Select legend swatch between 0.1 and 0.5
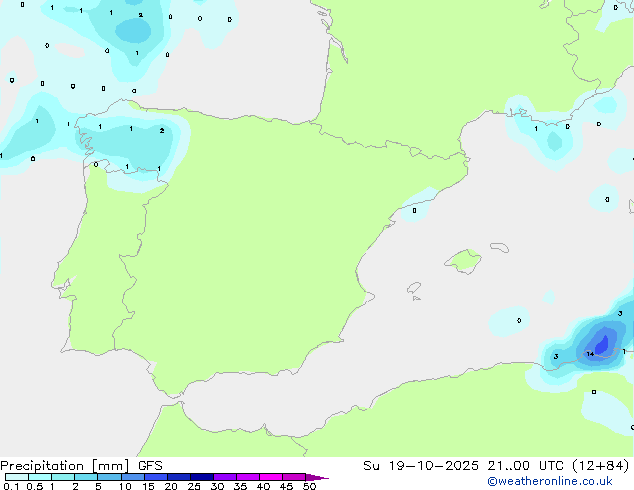 pyautogui.click(x=17, y=477)
